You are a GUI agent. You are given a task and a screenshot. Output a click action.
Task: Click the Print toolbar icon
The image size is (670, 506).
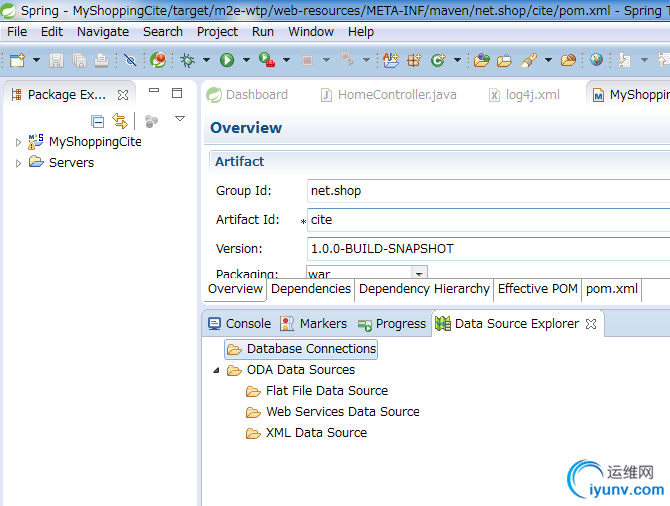click(101, 60)
